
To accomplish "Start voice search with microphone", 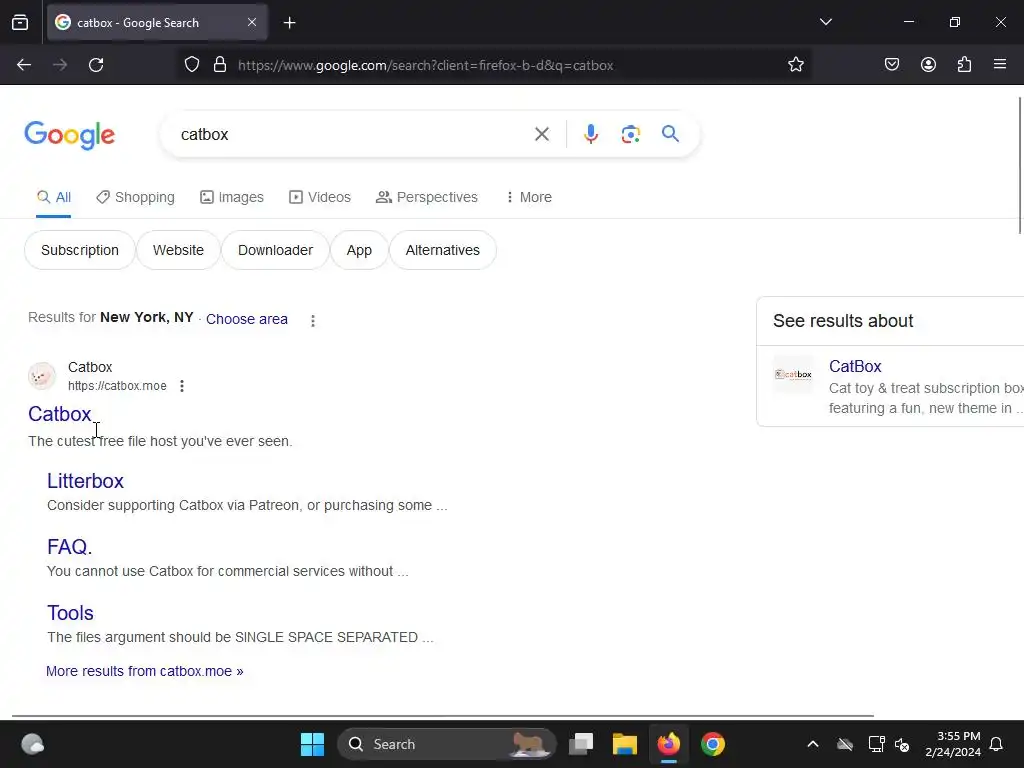I will pyautogui.click(x=590, y=134).
